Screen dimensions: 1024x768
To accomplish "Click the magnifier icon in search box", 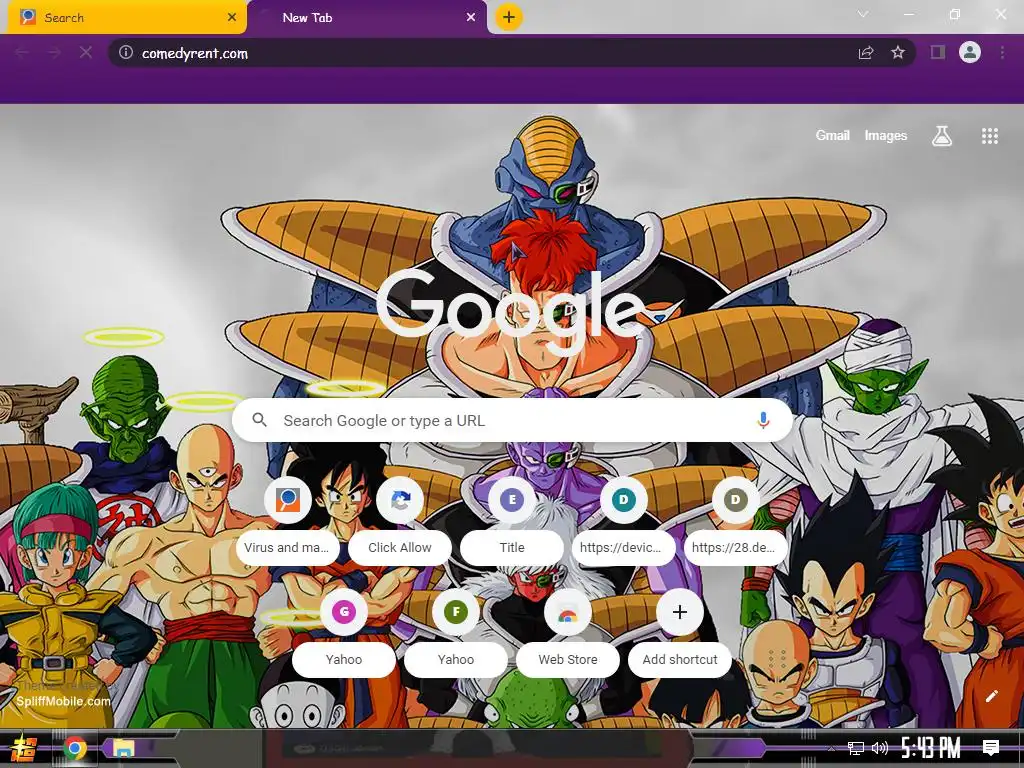I will [x=259, y=420].
